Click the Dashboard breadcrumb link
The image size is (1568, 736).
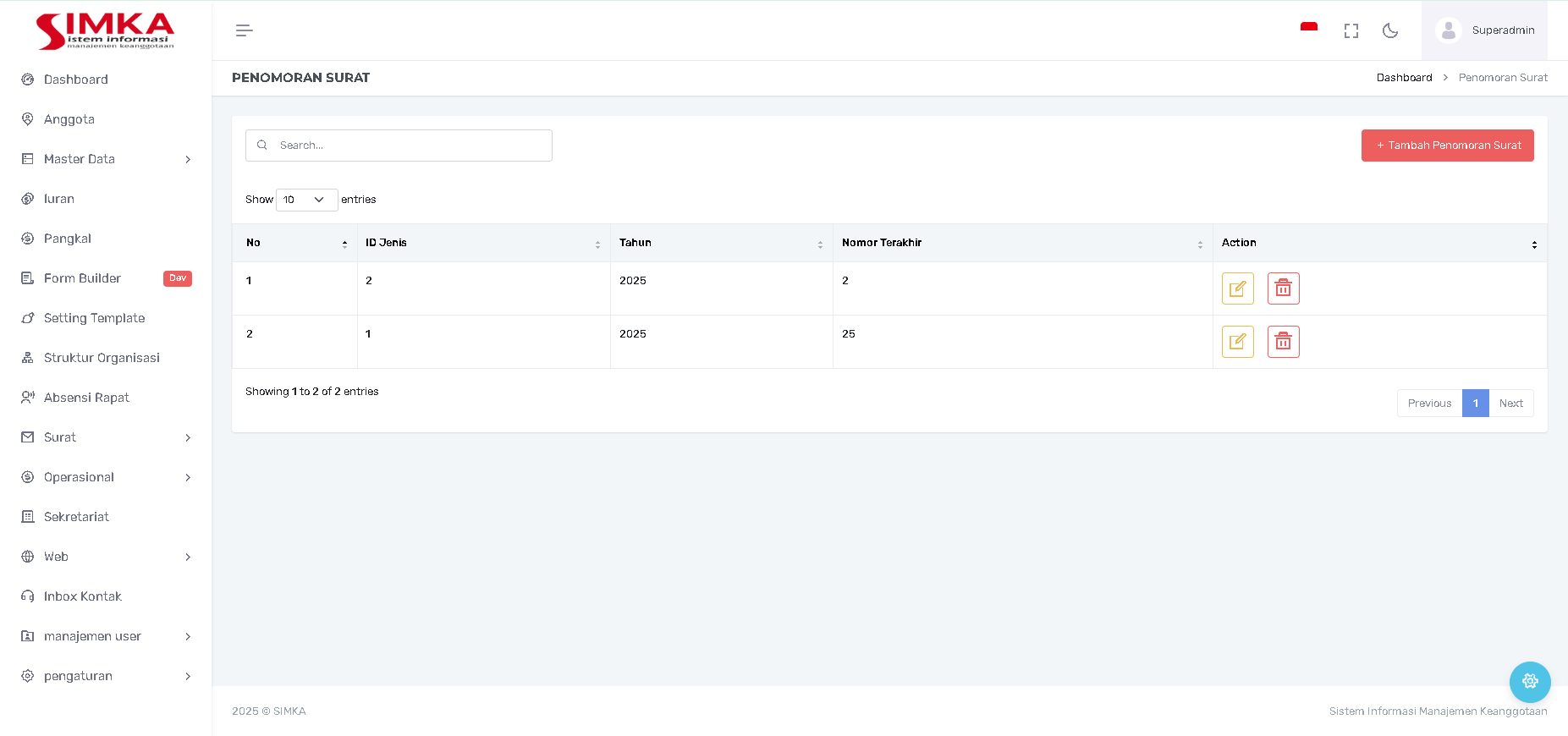[1404, 78]
